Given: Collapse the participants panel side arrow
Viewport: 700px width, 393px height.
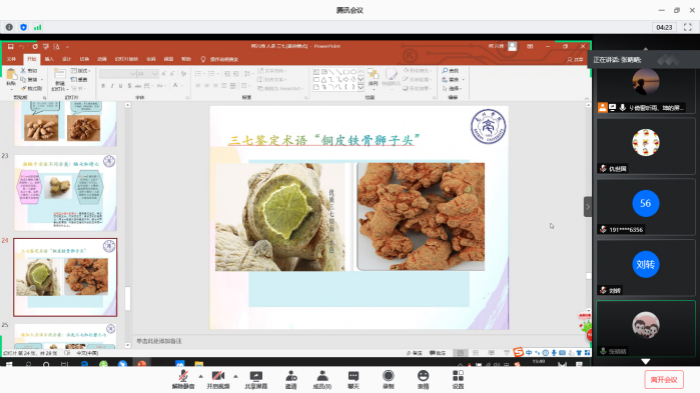Looking at the screenshot, I should coord(588,207).
